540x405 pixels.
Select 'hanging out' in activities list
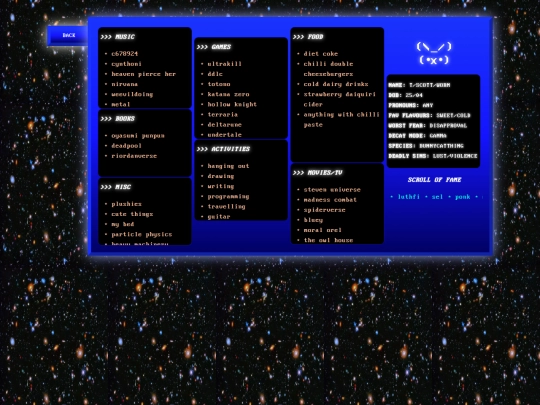point(228,166)
